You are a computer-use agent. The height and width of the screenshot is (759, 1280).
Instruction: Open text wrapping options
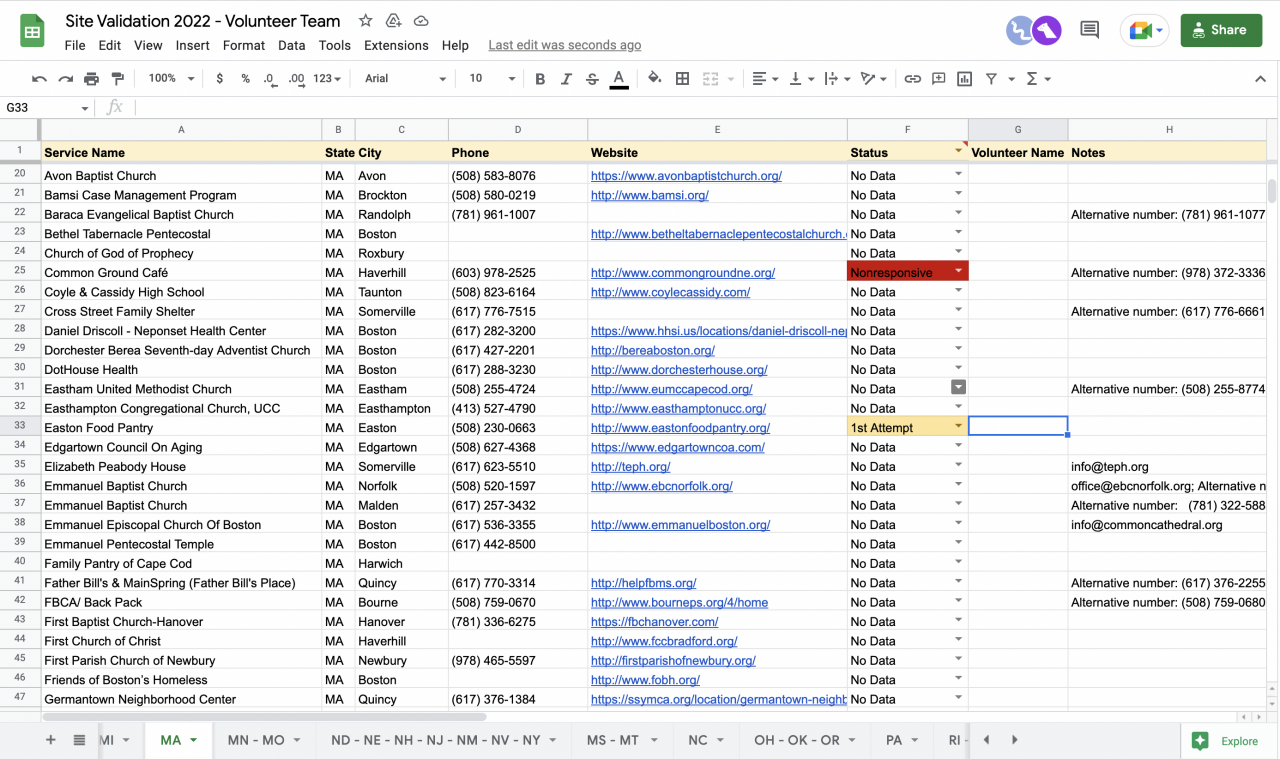click(x=836, y=79)
